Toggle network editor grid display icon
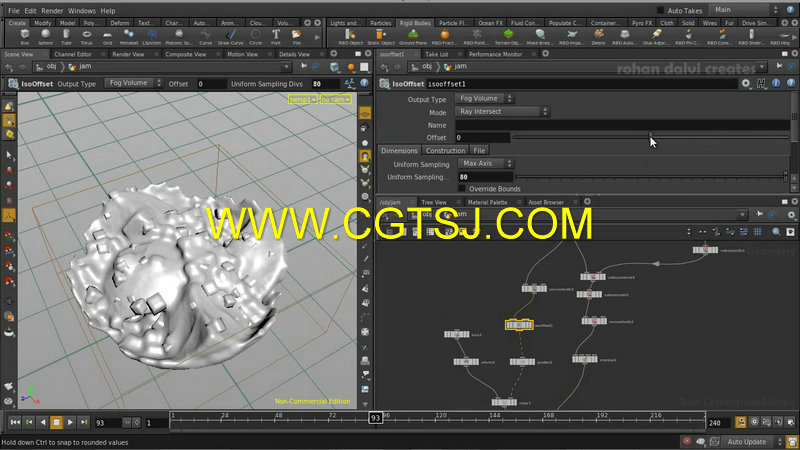Screen dimensions: 800x450 click(758, 232)
